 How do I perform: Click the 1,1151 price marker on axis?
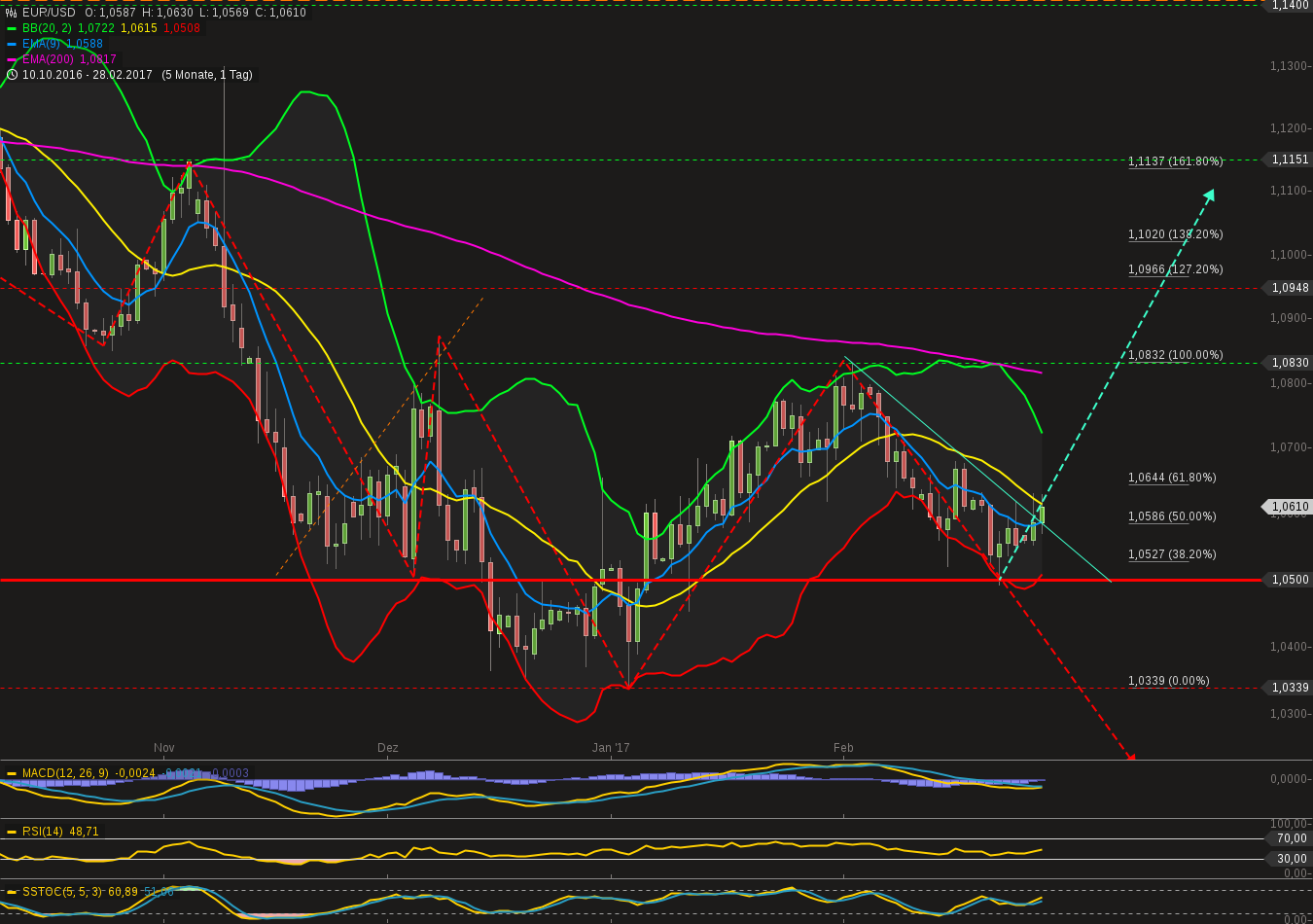pos(1289,160)
